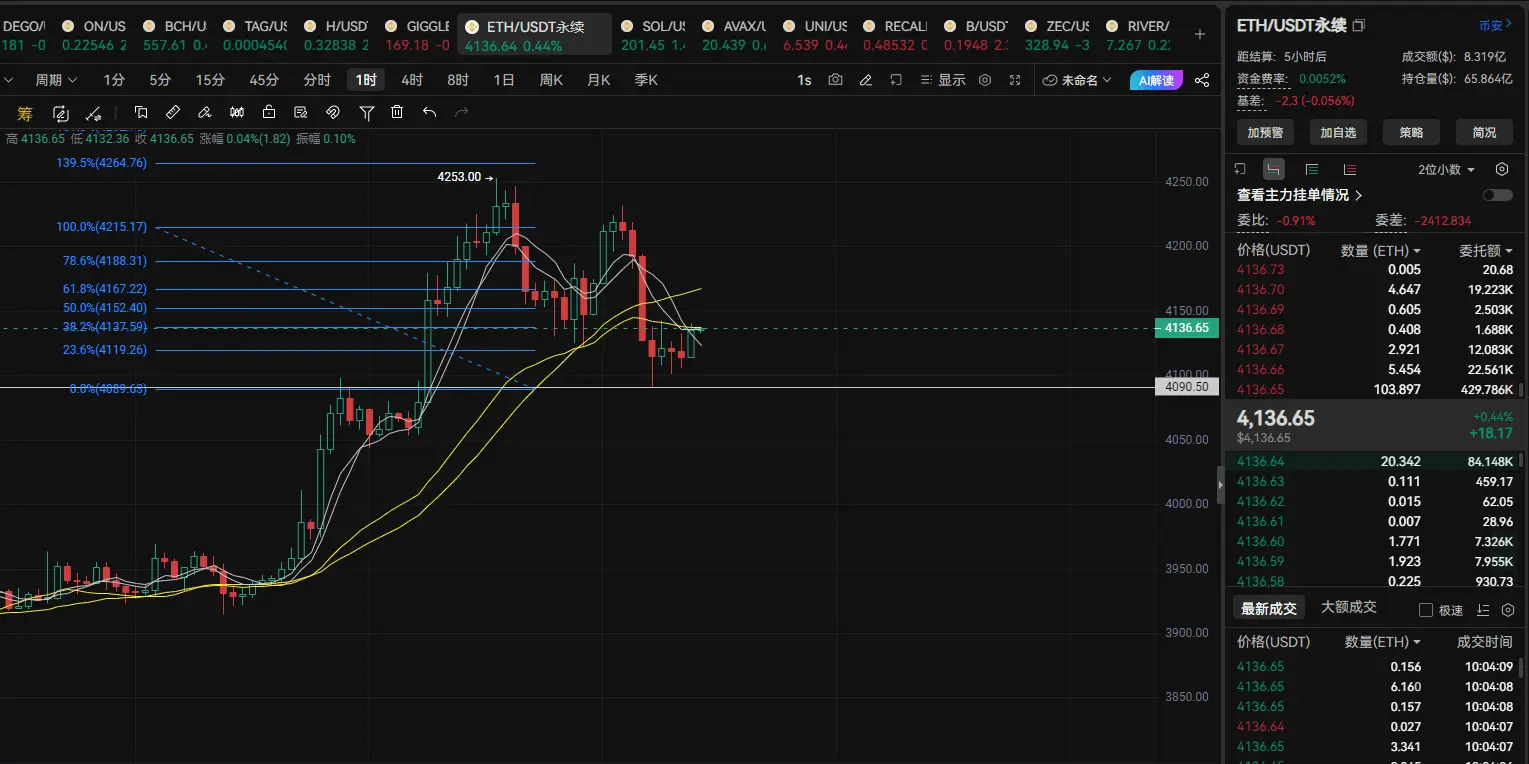The height and width of the screenshot is (764, 1529).
Task: Open the BCH/USDT symbol tab
Action: click(x=174, y=35)
